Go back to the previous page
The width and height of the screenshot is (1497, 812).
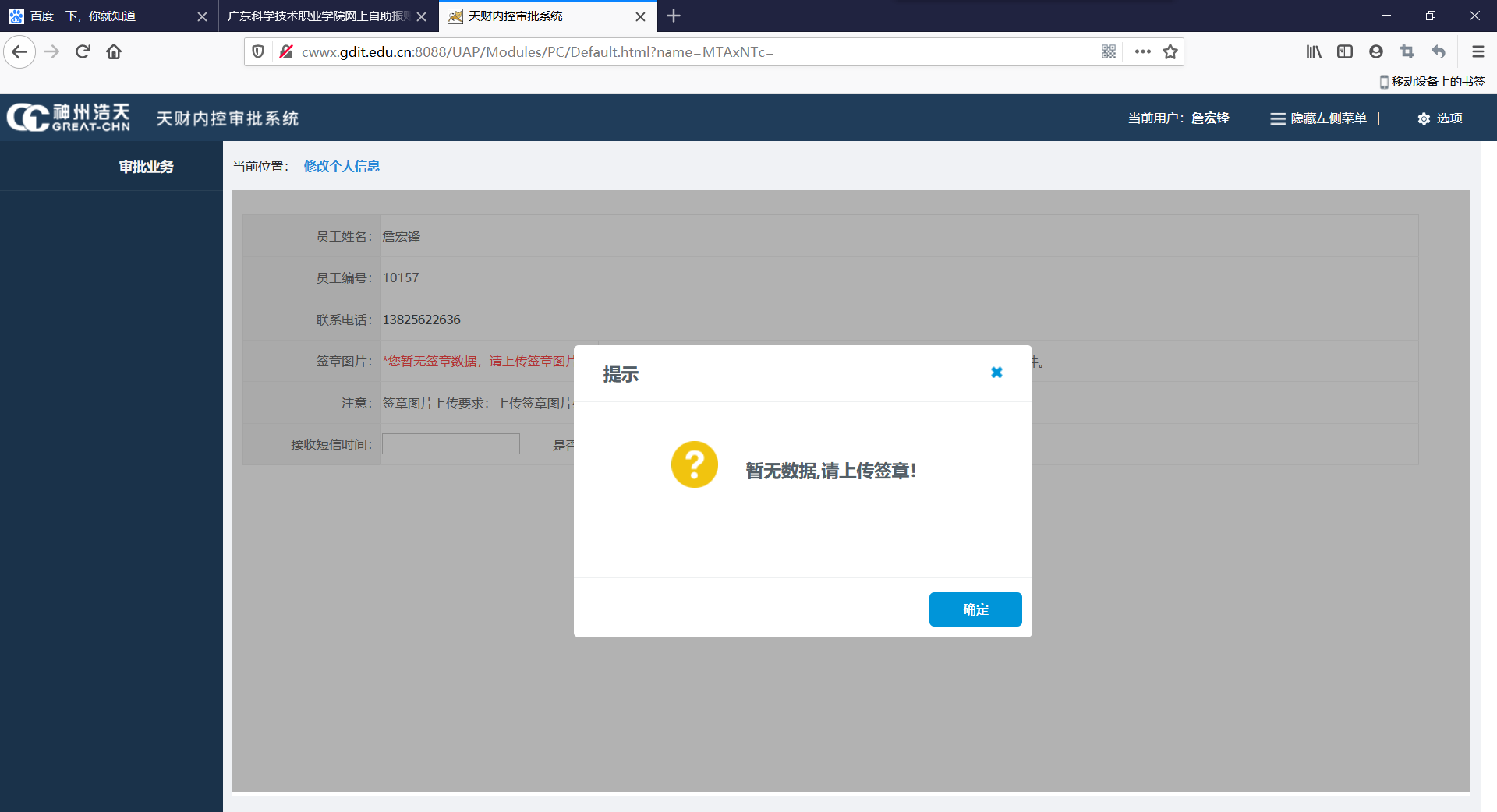[19, 52]
